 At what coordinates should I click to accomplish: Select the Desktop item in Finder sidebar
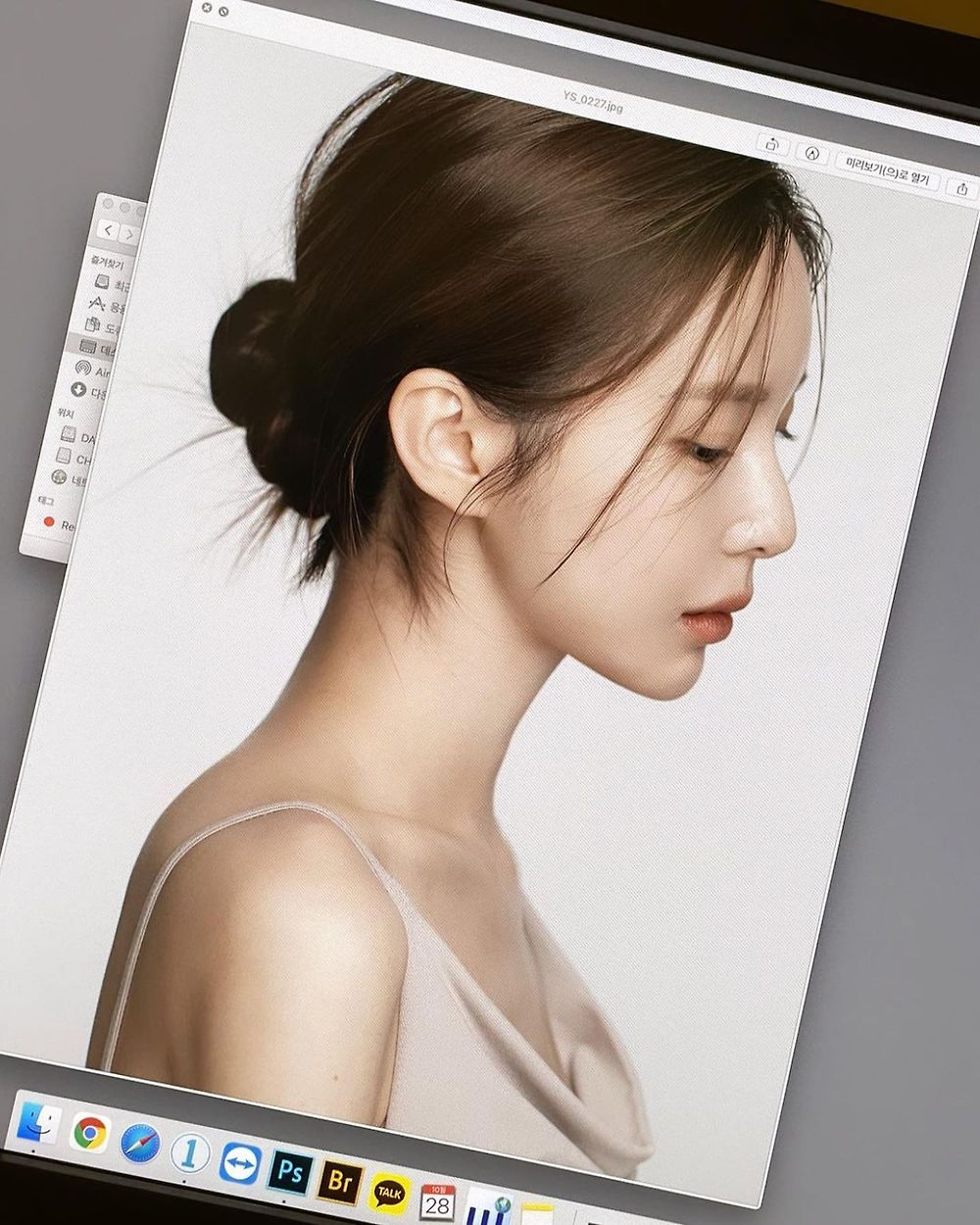click(98, 348)
